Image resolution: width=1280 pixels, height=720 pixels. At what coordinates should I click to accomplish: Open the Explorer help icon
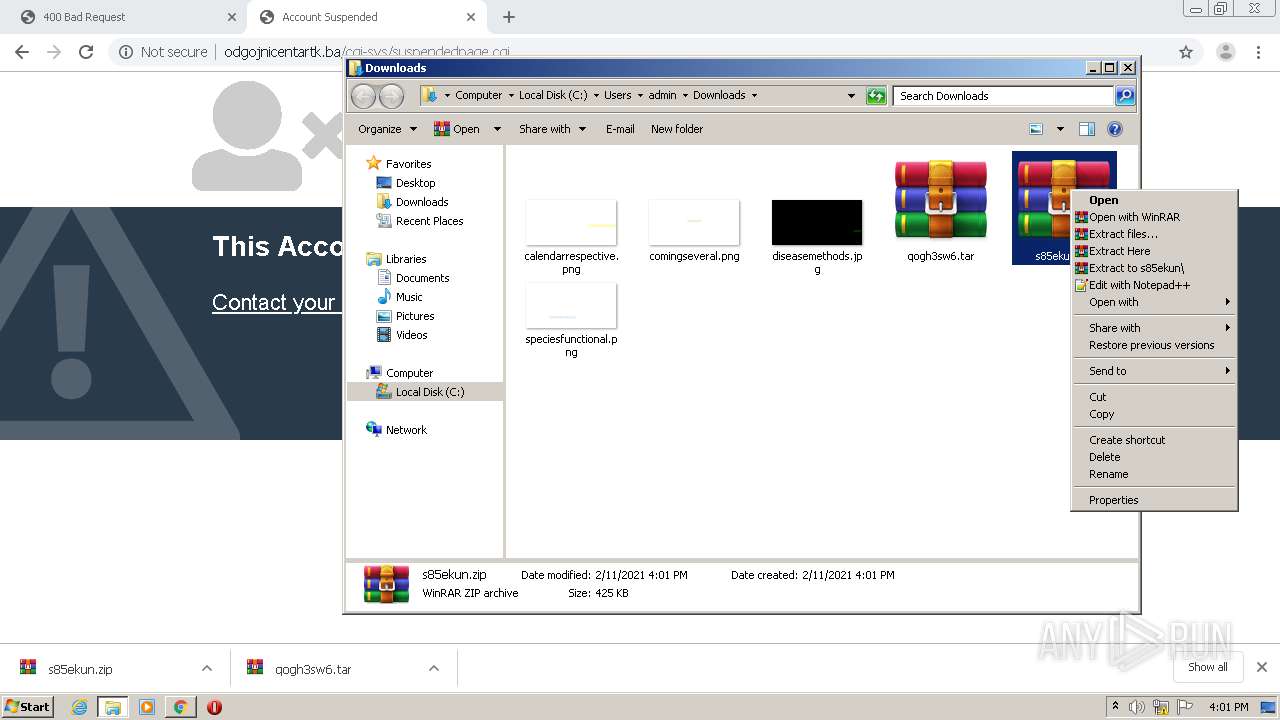(x=1115, y=129)
